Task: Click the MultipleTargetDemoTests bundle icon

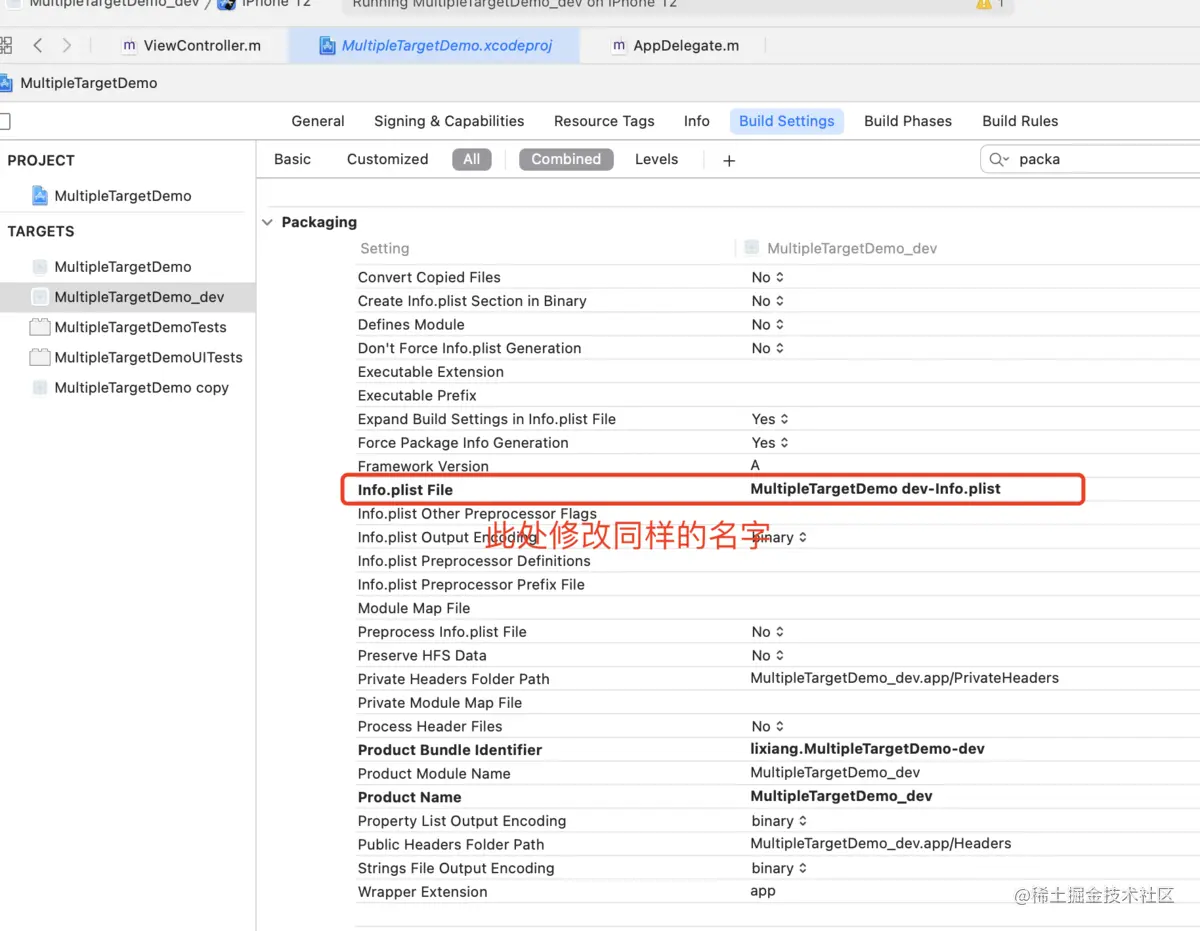Action: point(40,327)
